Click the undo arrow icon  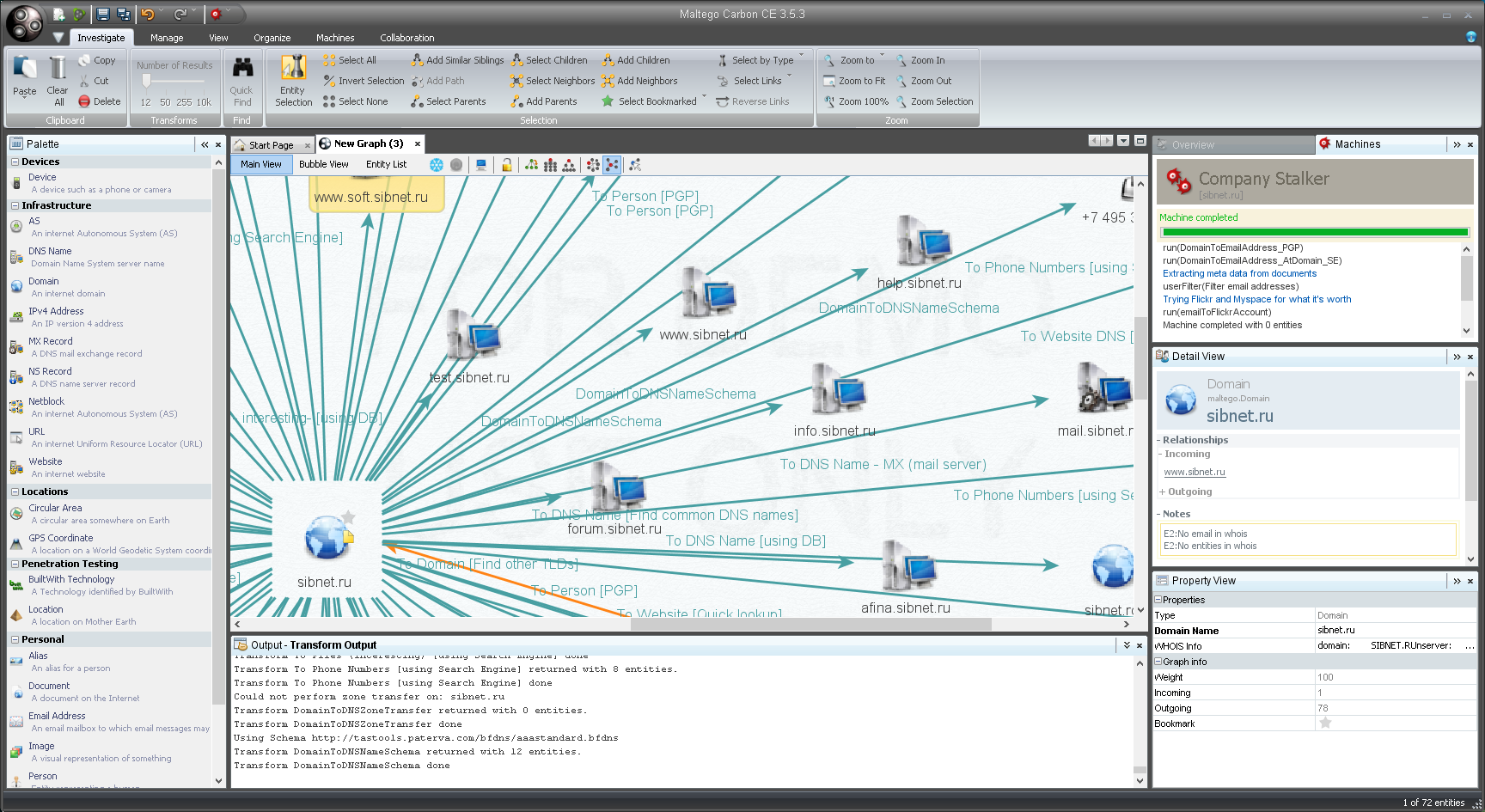click(148, 15)
